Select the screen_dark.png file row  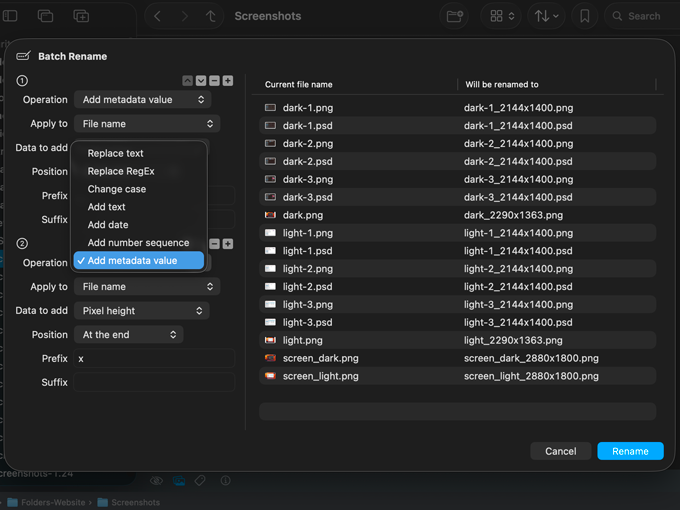[x=320, y=358]
